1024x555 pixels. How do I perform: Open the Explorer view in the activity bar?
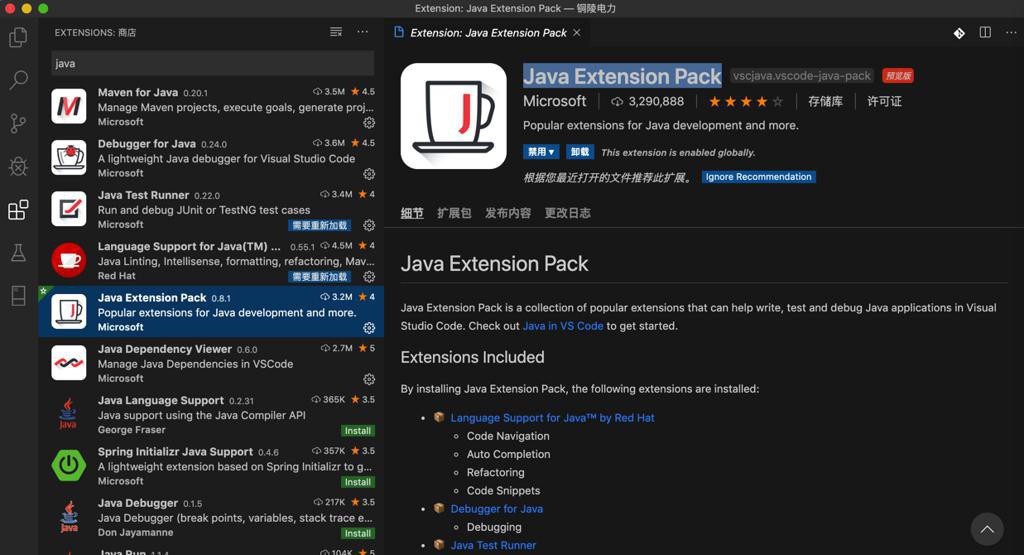click(18, 37)
